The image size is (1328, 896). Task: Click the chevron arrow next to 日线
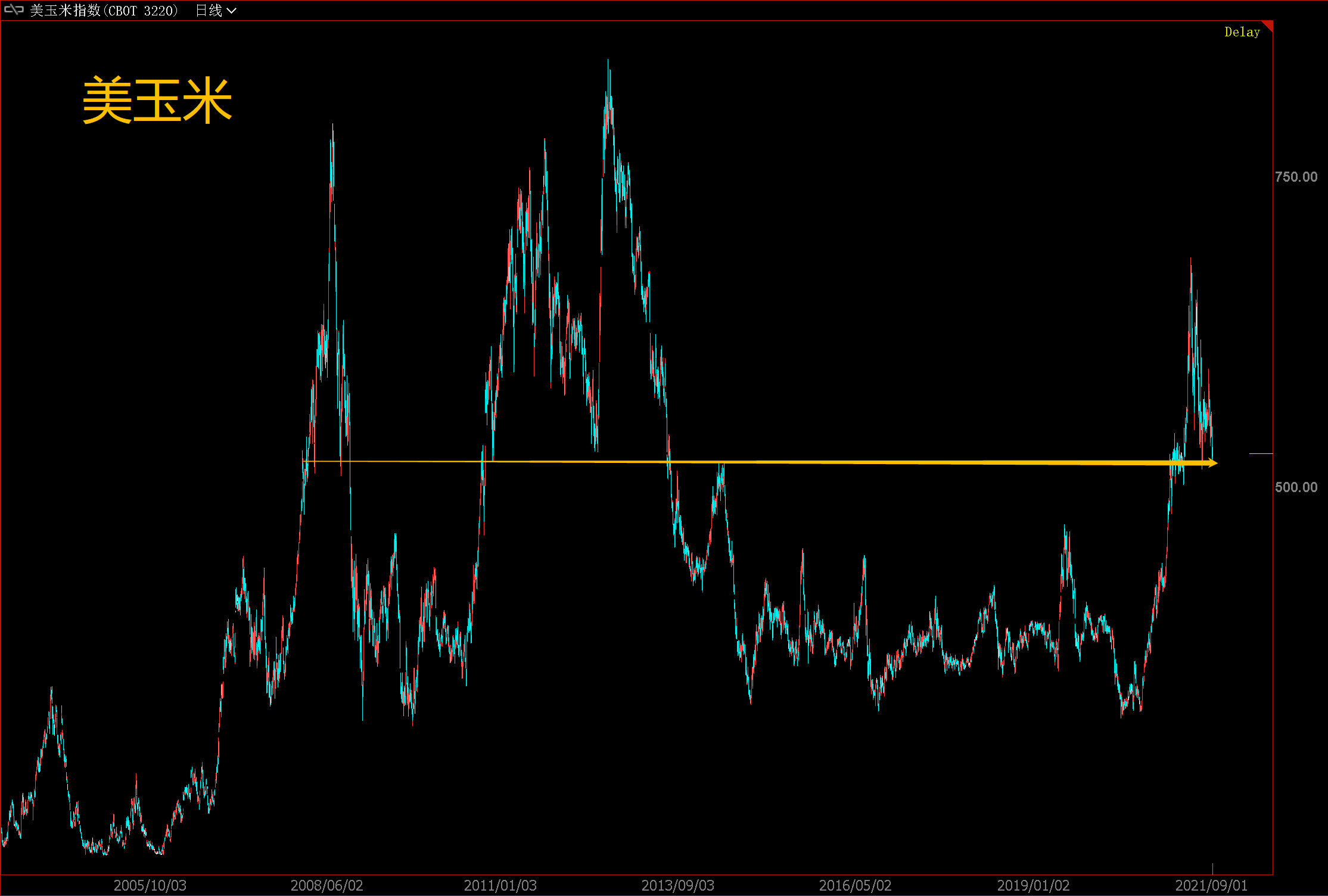point(232,11)
